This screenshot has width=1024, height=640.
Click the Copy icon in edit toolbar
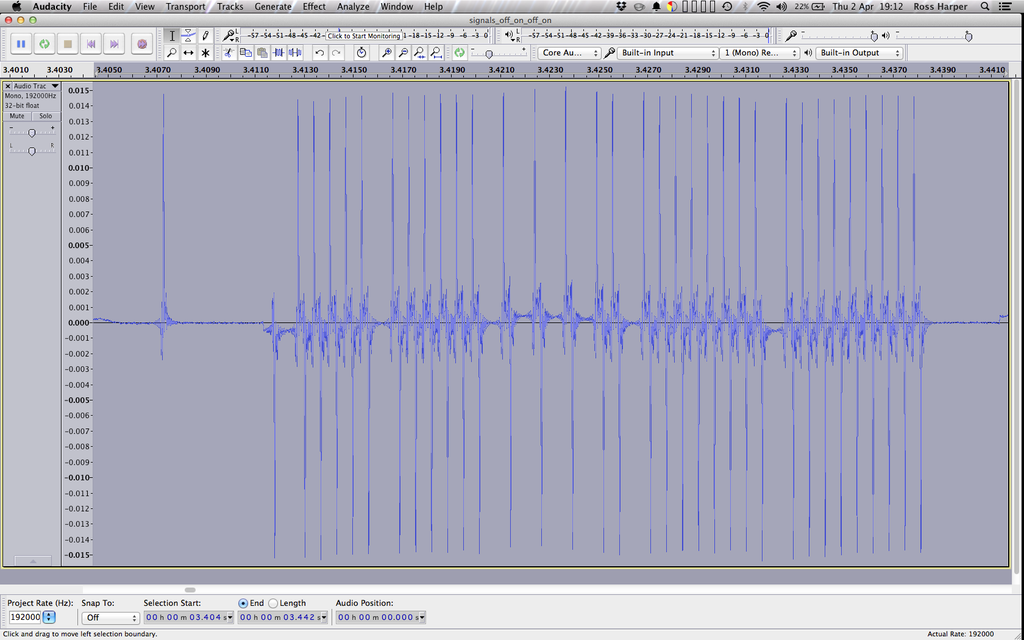(246, 53)
